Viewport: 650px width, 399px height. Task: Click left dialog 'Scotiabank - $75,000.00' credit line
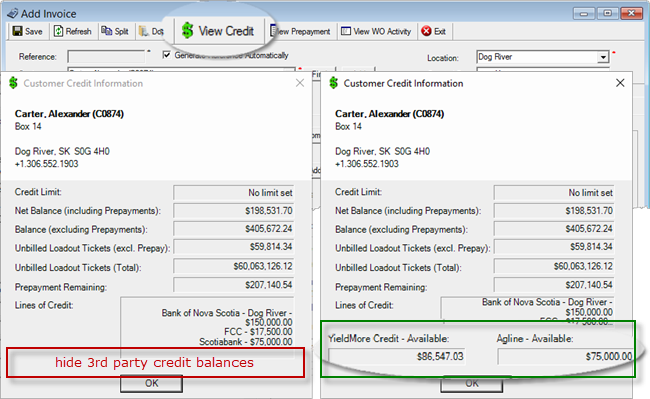(245, 342)
